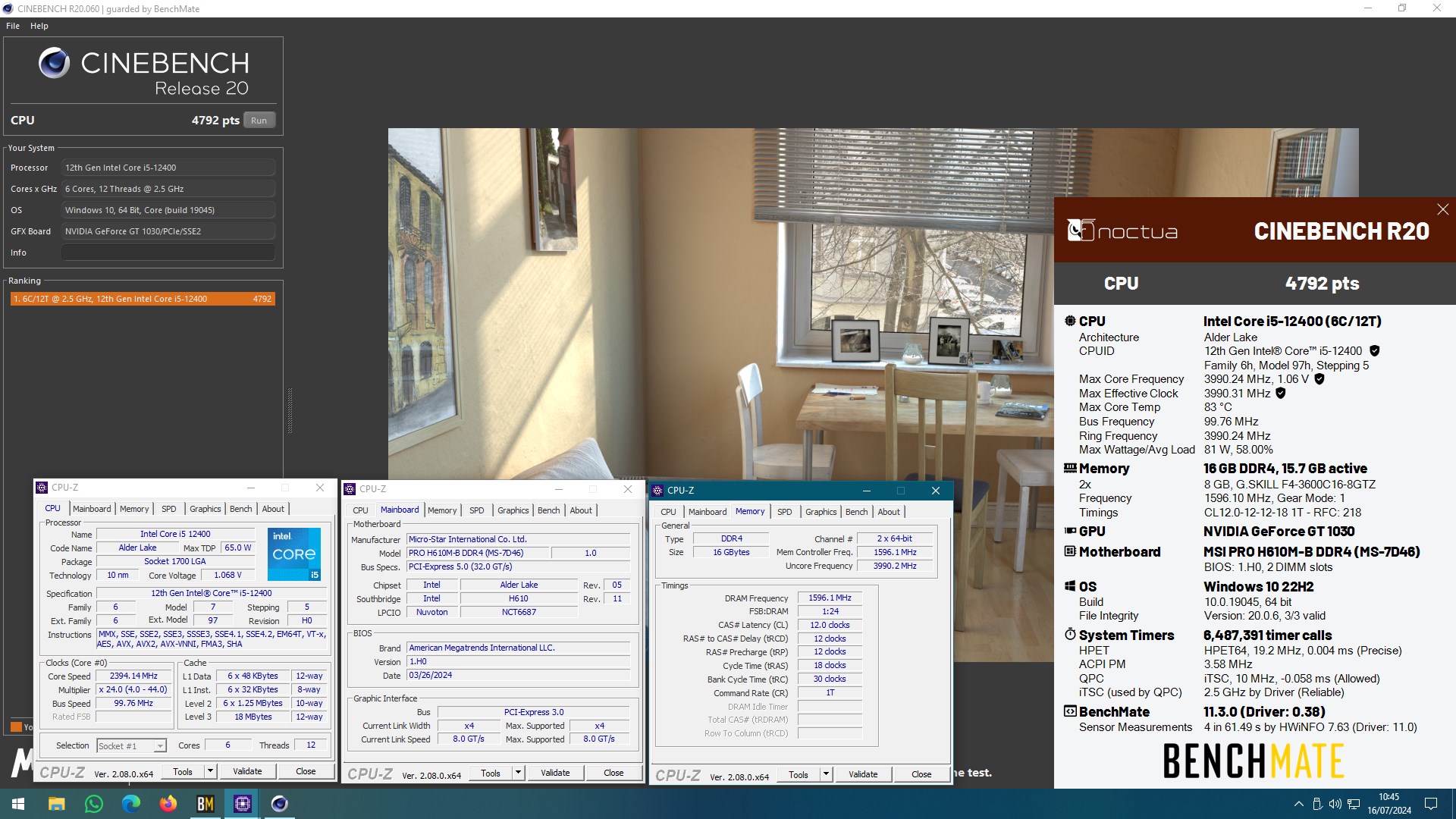Launch Firefox from the taskbar
1456x819 pixels.
[168, 804]
